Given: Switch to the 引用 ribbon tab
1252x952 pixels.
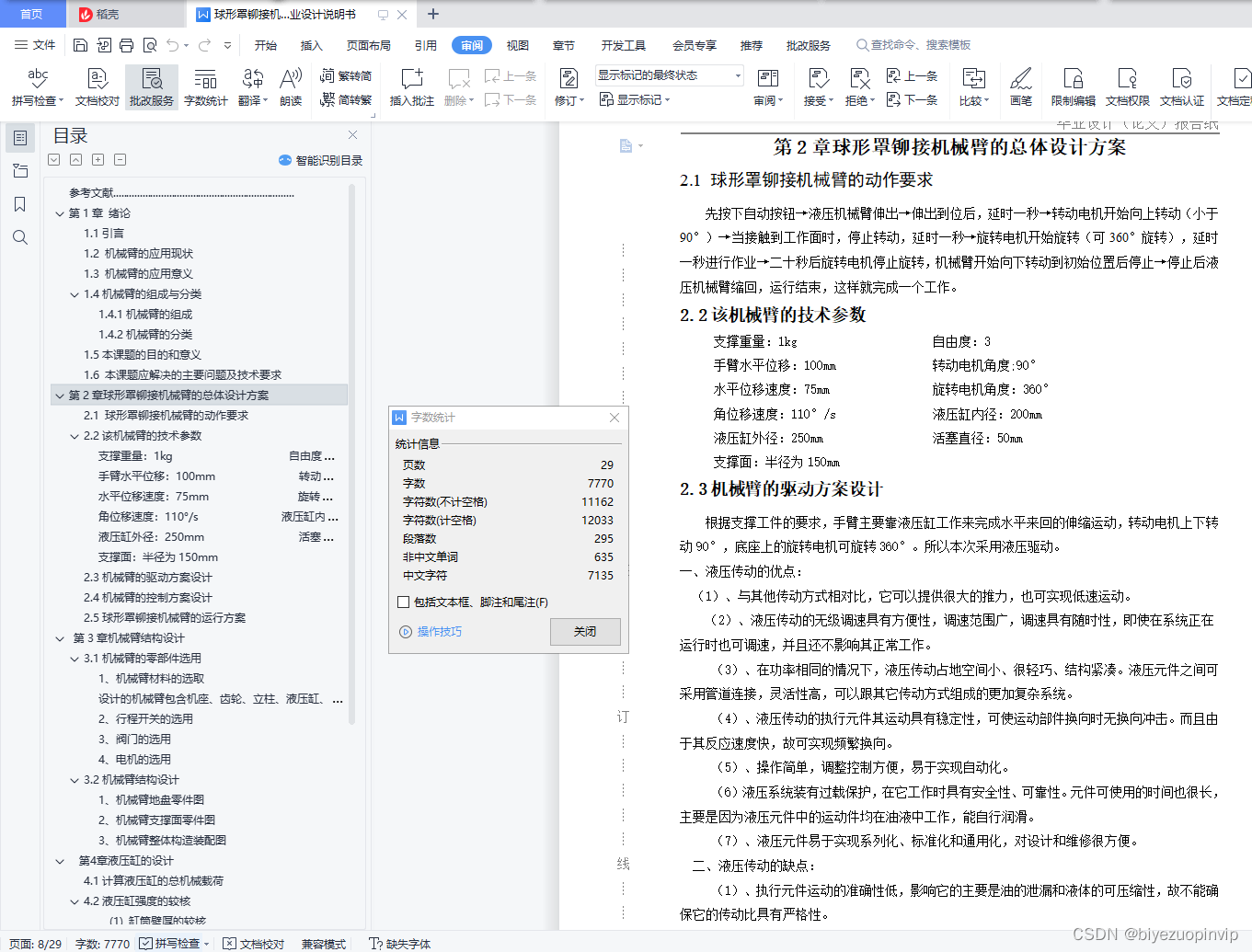Looking at the screenshot, I should 425,45.
